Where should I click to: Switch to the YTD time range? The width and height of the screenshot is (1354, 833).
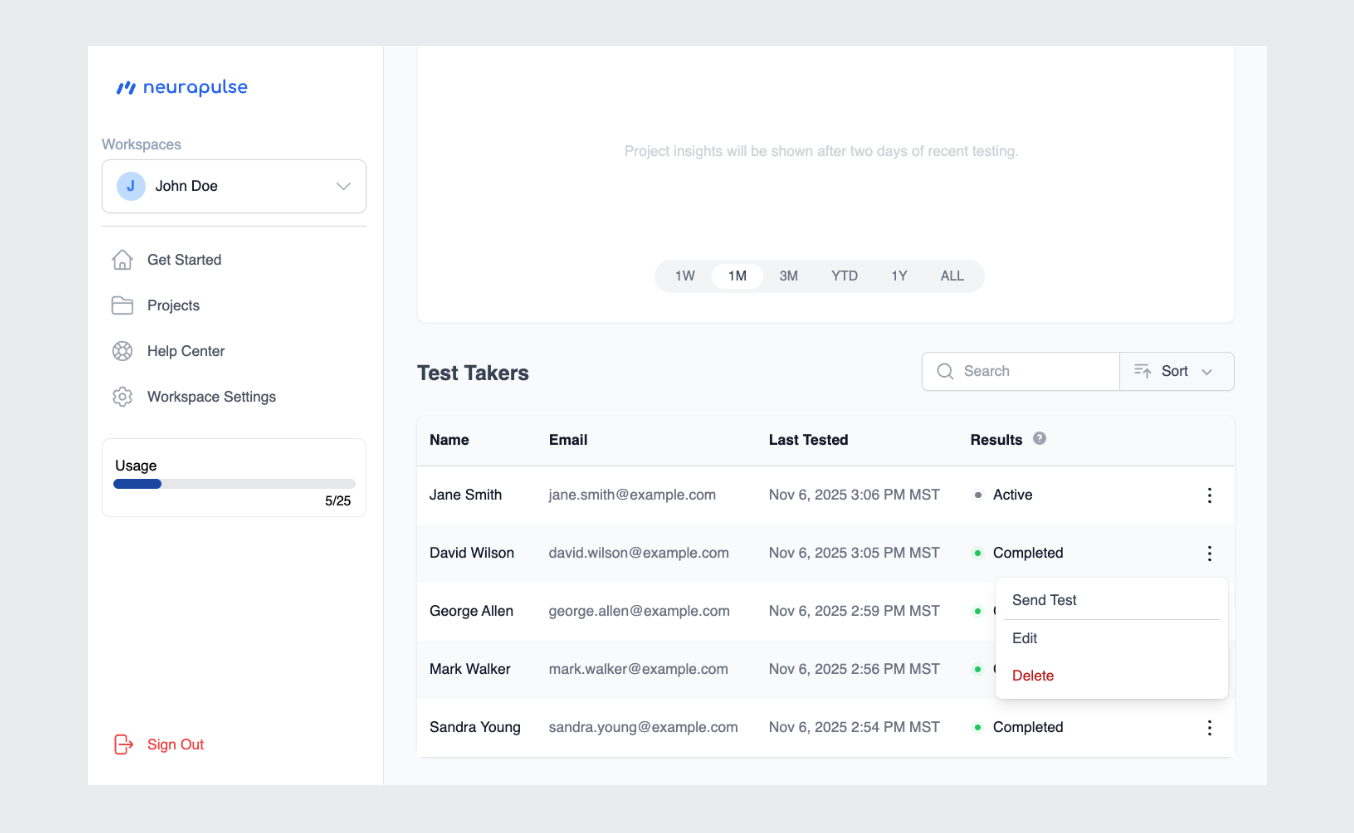[x=845, y=276]
